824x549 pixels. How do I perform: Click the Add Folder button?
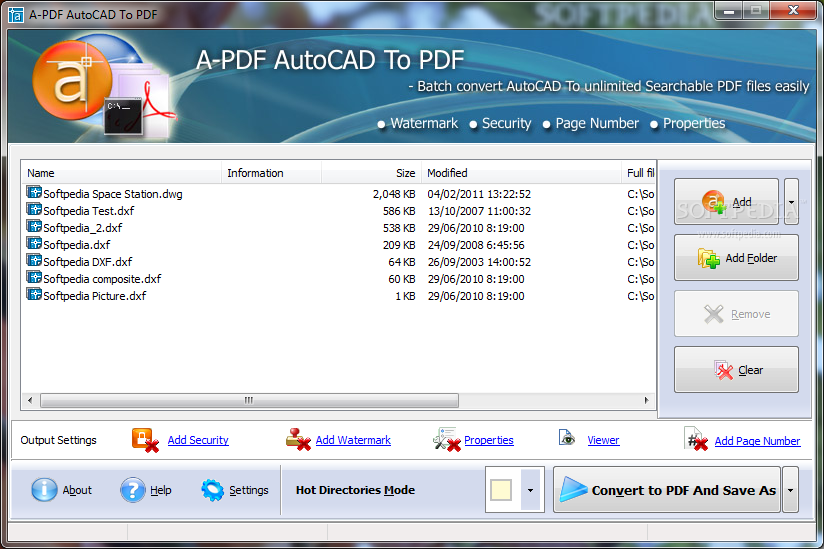(x=736, y=258)
